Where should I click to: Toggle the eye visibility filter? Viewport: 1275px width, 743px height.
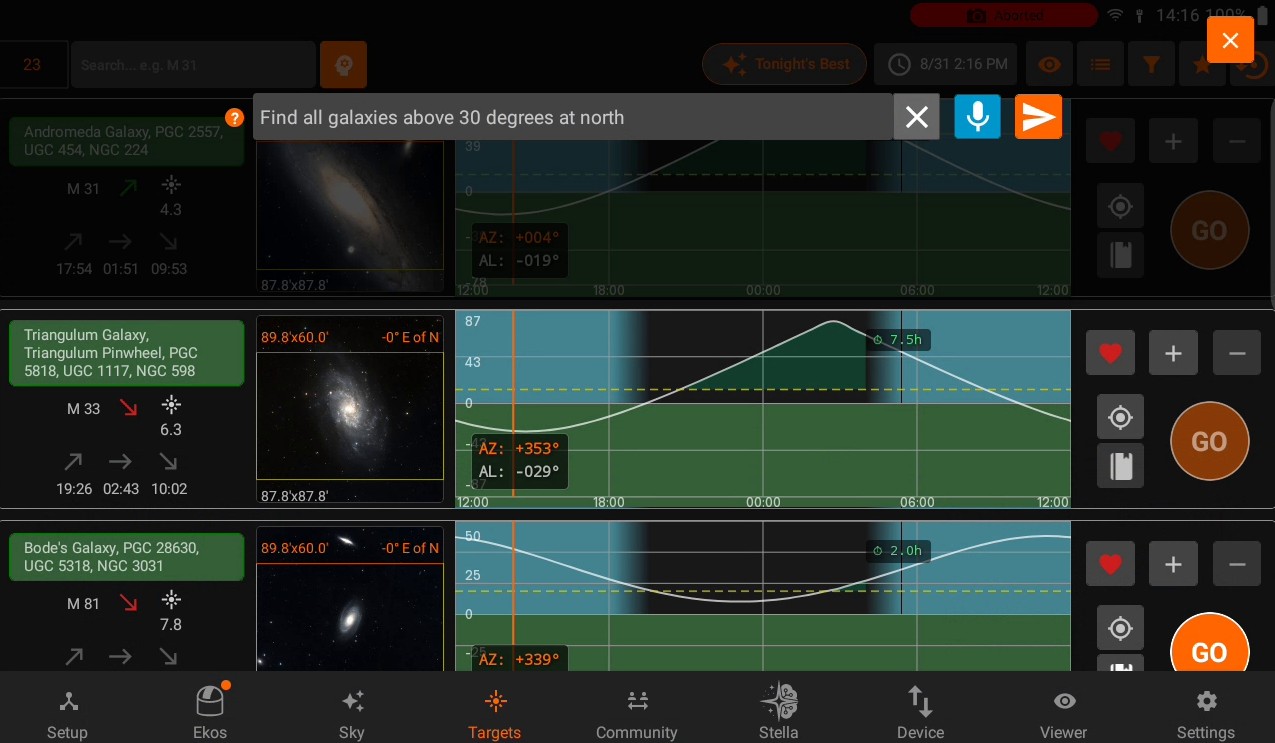1049,64
